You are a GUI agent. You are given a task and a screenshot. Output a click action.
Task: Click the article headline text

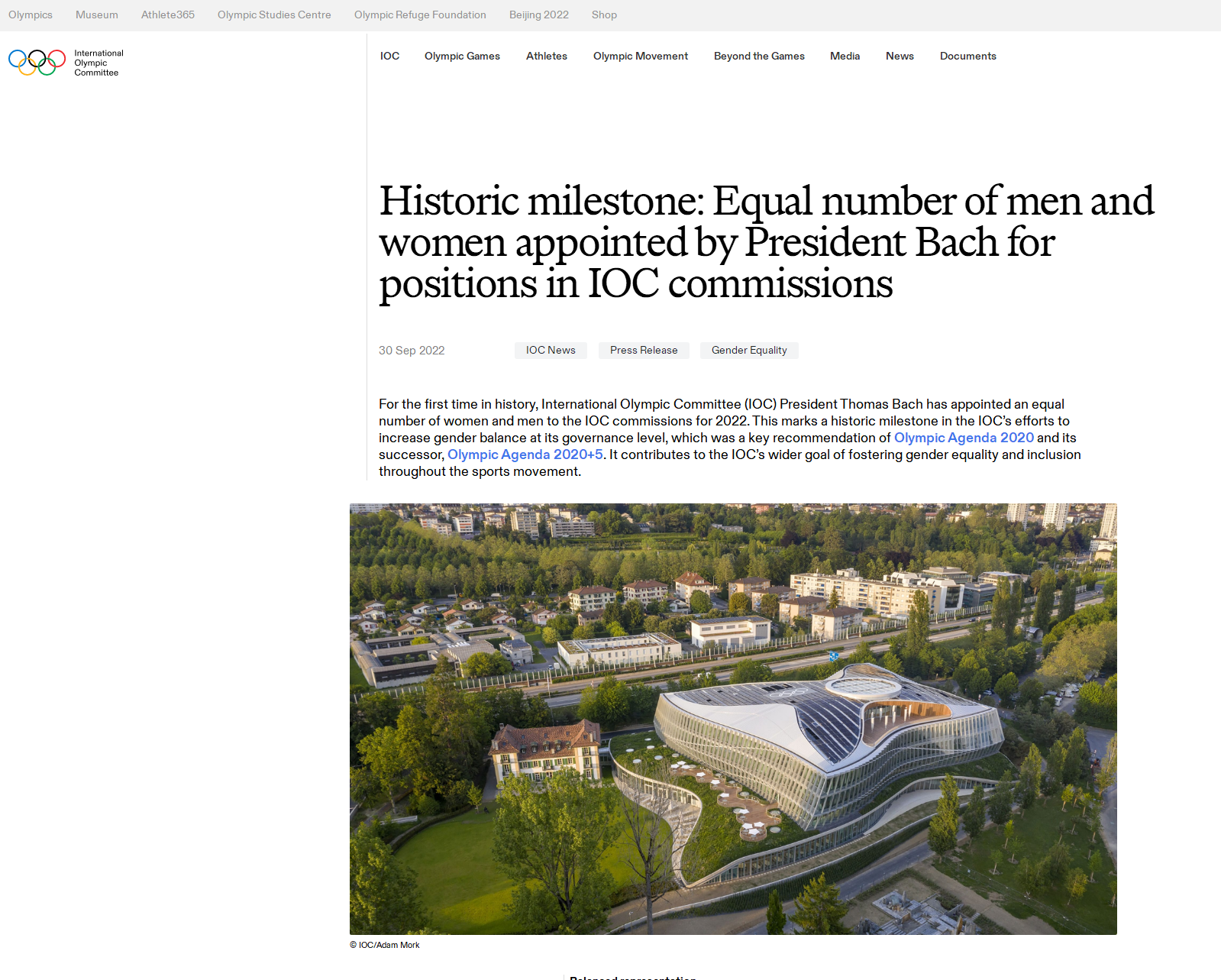pos(766,242)
